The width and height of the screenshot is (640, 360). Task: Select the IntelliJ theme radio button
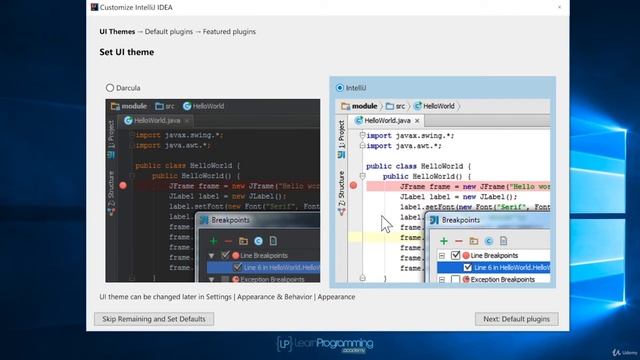[340, 88]
